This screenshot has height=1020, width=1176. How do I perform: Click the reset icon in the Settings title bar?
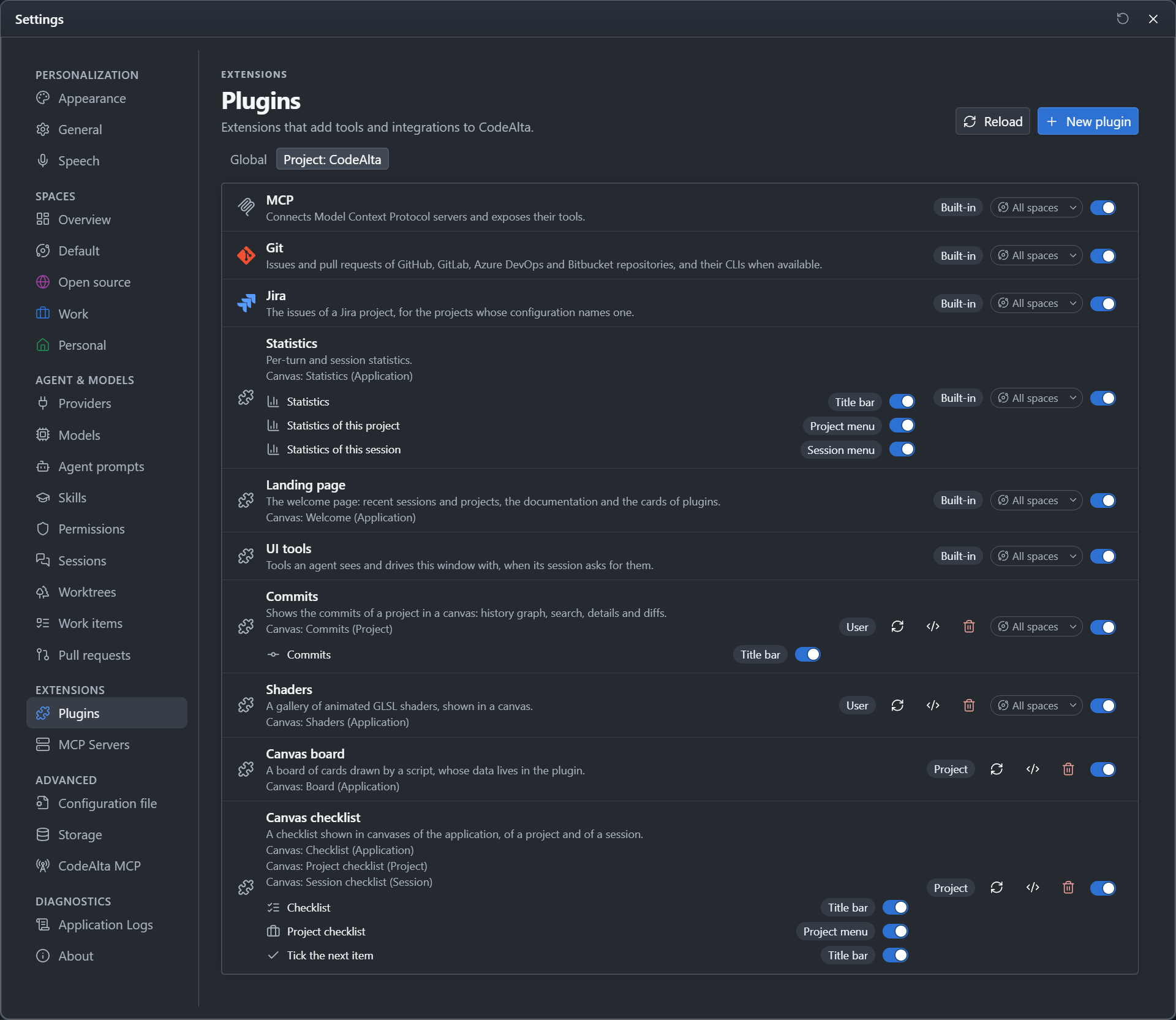[1122, 19]
